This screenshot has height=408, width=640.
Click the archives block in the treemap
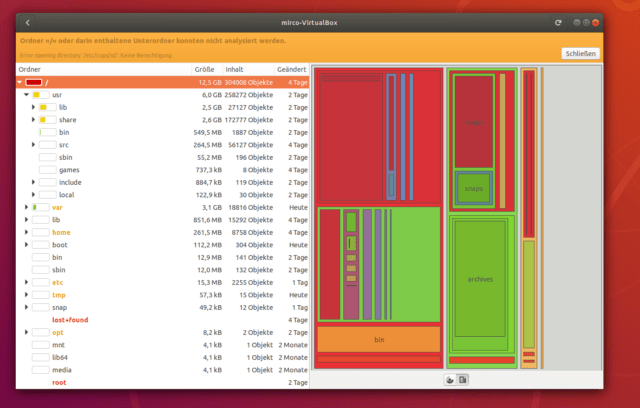click(x=480, y=279)
